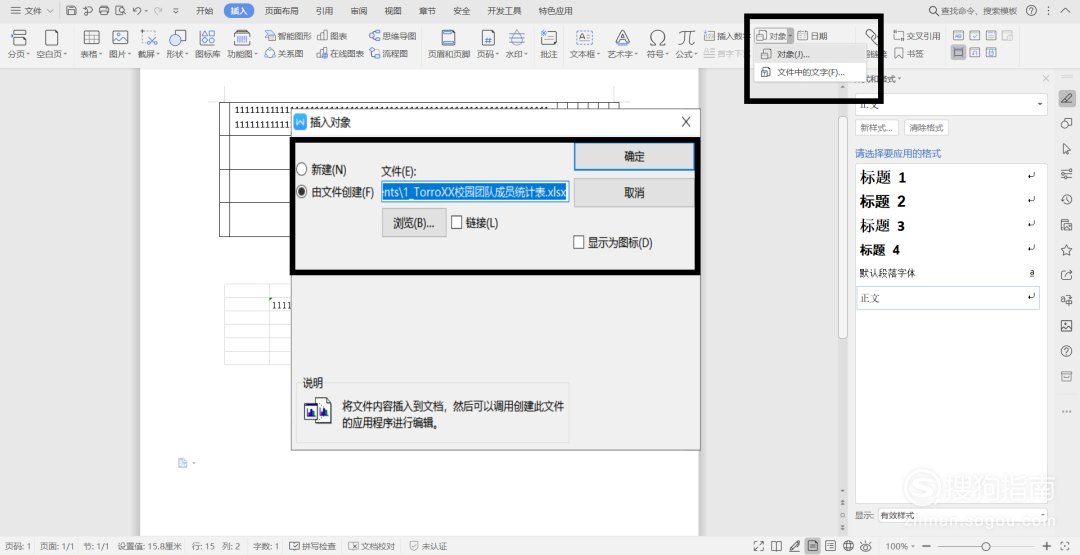Apply the 标题 1 style
This screenshot has height=555, width=1080.
click(x=947, y=178)
